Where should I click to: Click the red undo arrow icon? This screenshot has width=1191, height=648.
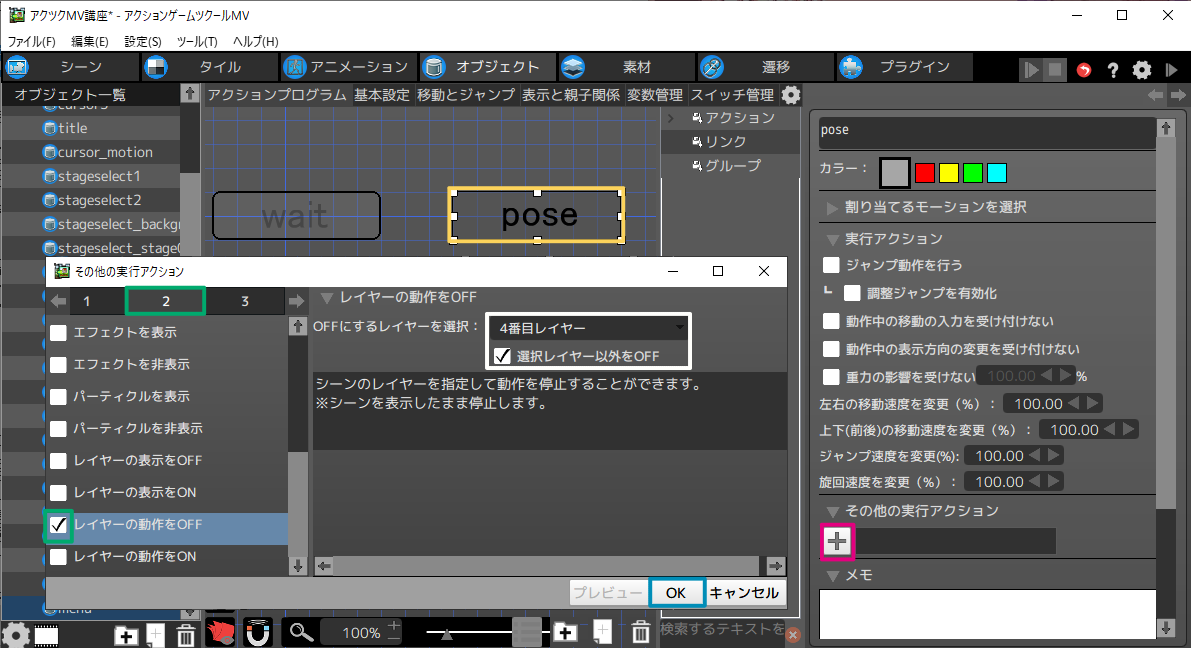[x=1084, y=70]
